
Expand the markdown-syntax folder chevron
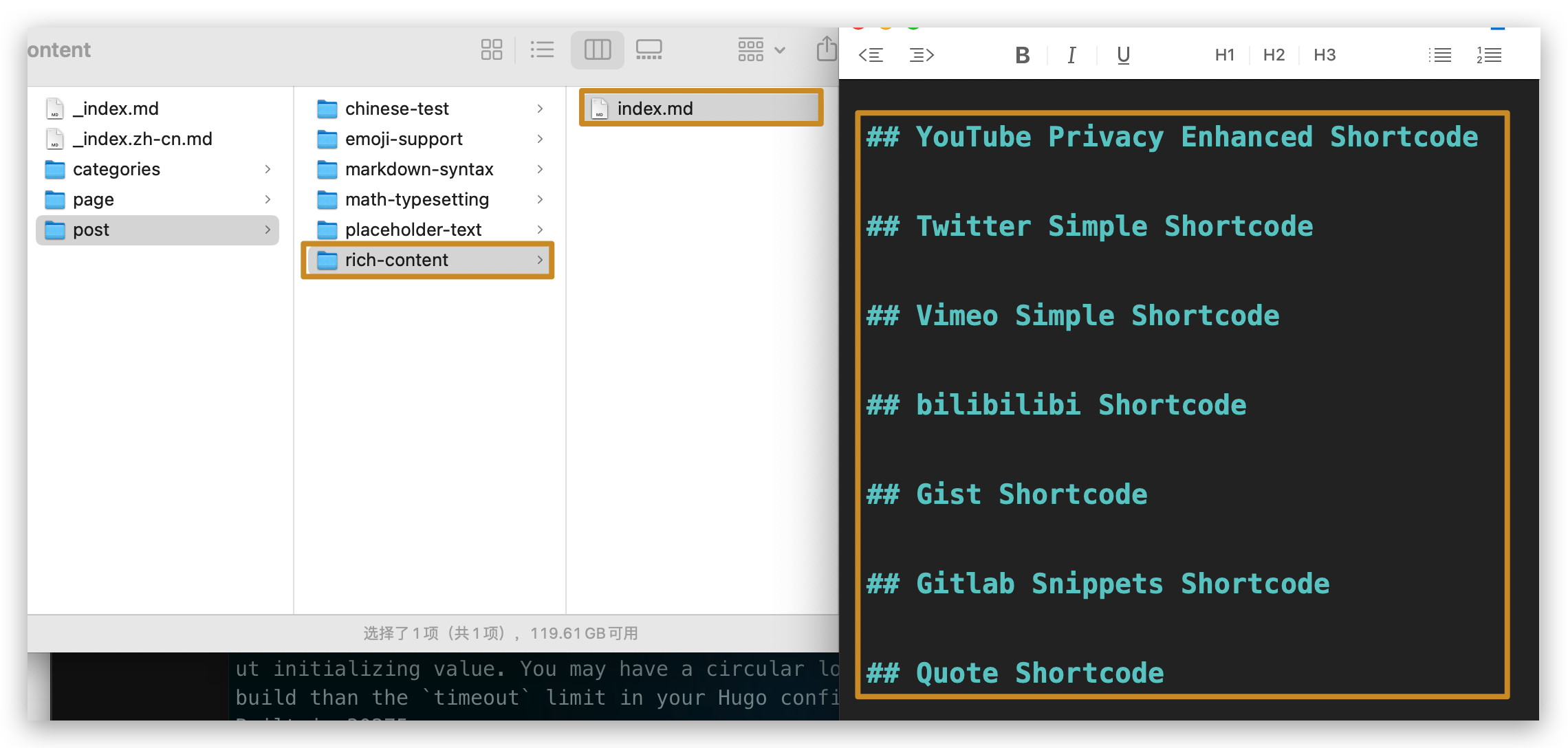tap(540, 169)
